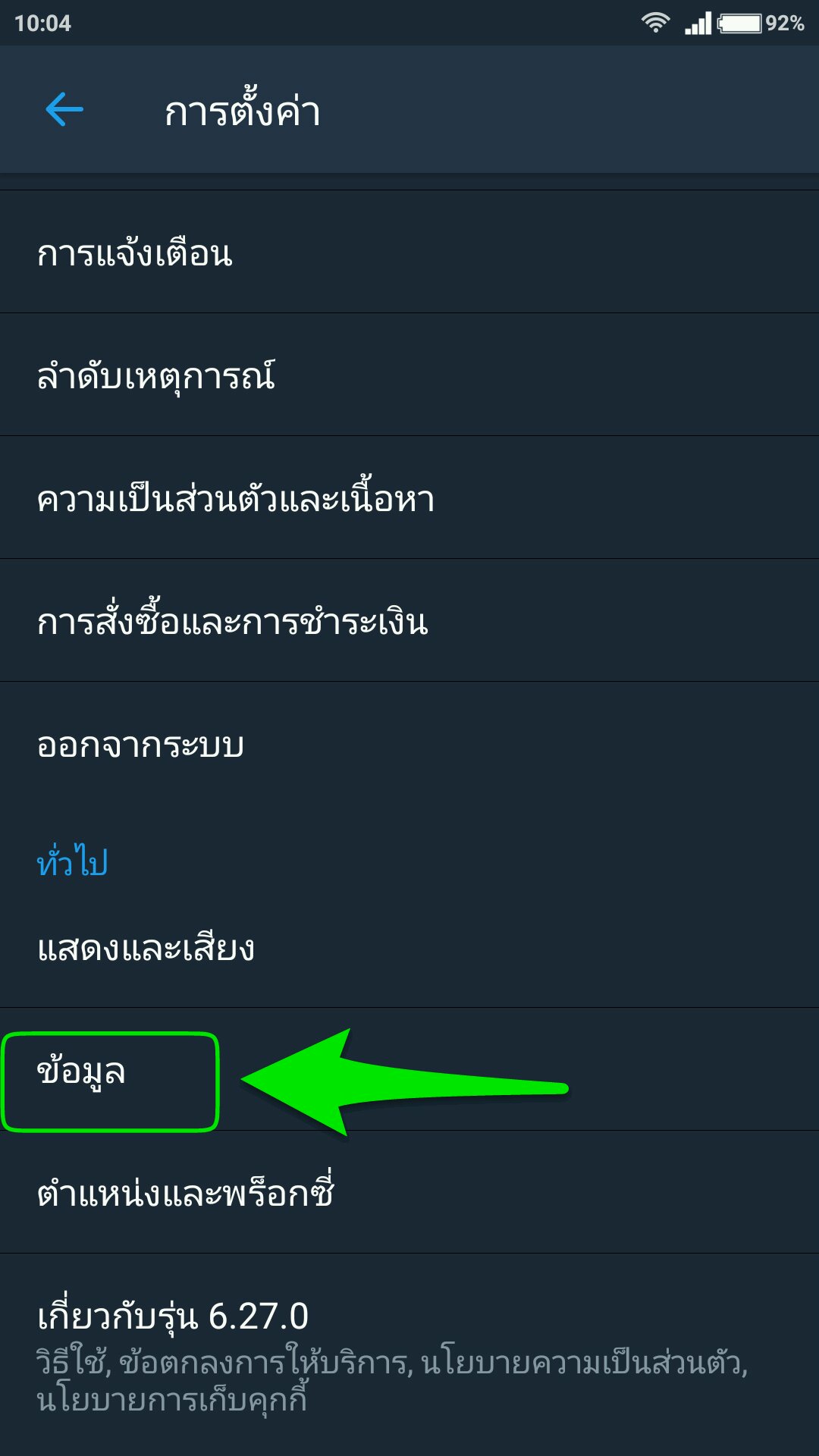
Task: Open ตำแหน่งและพร็อกซี่ location and proxy
Action: (409, 1192)
